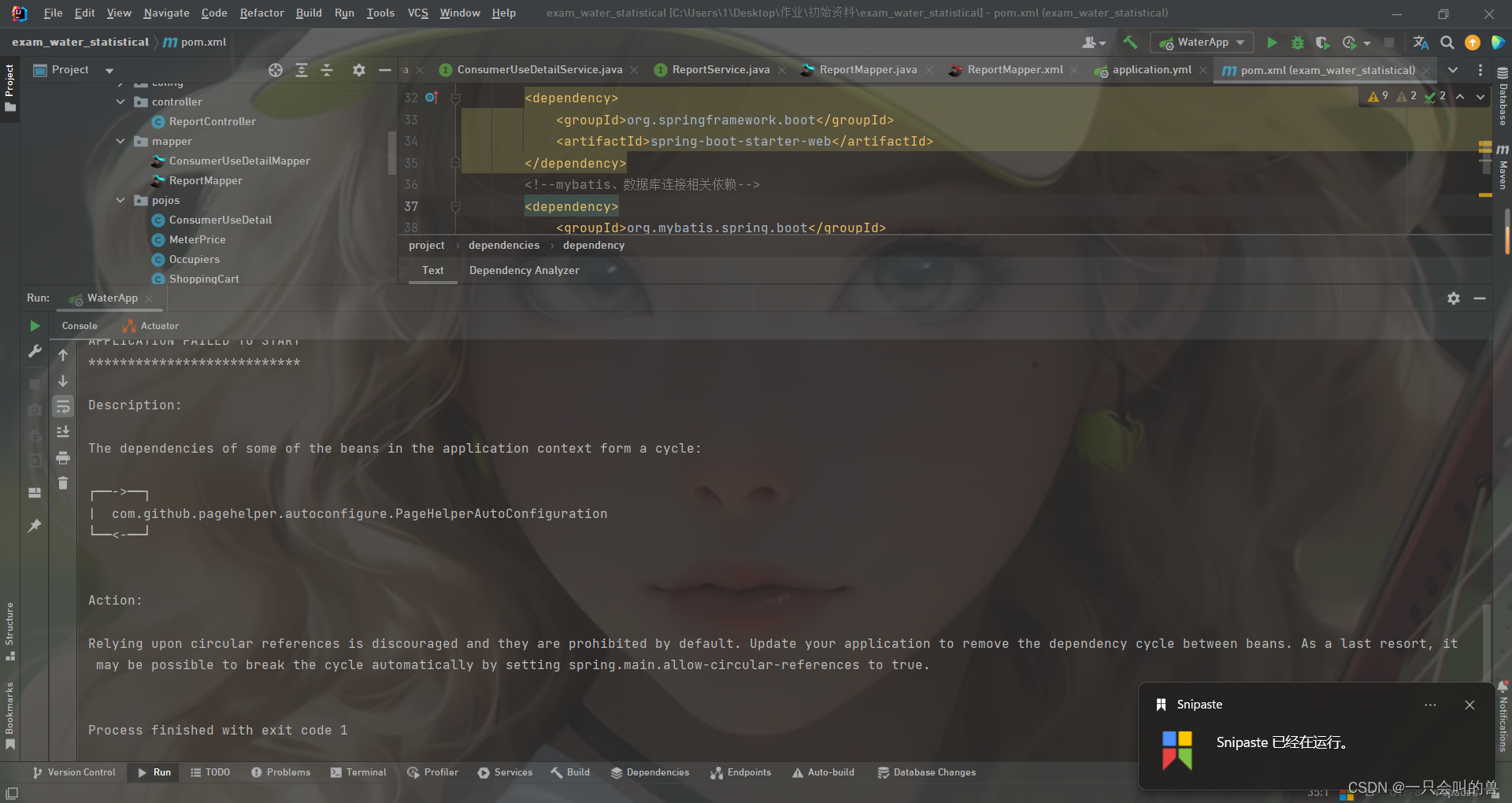Open the Terminal tool window
The image size is (1512, 803).
[358, 772]
